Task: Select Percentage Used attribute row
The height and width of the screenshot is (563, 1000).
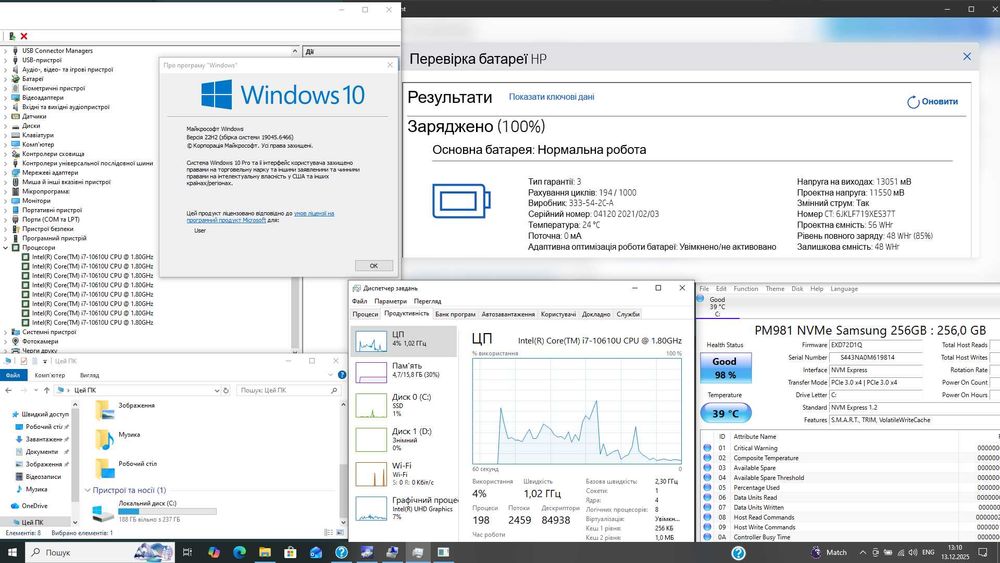Action: pos(848,487)
